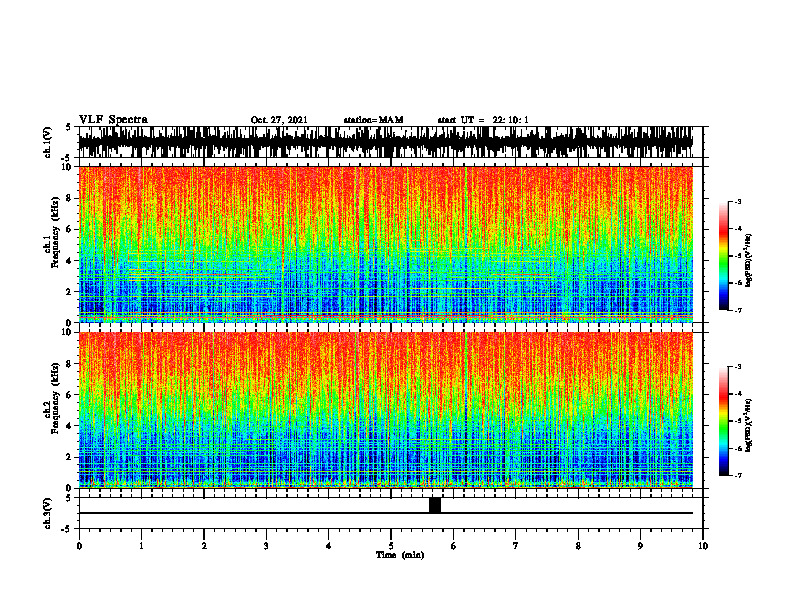
Task: Click time axis tick label "10" at right end
Action: pos(703,546)
